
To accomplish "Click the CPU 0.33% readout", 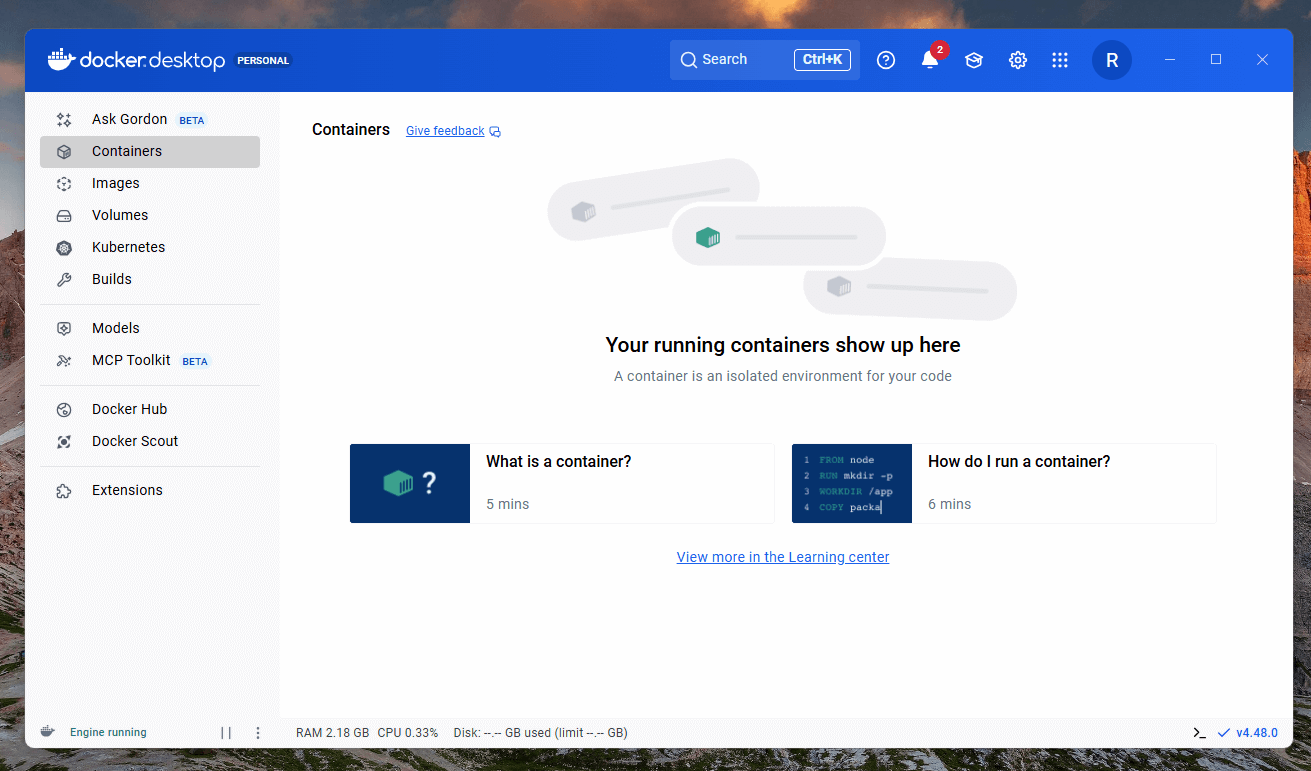I will (x=408, y=733).
